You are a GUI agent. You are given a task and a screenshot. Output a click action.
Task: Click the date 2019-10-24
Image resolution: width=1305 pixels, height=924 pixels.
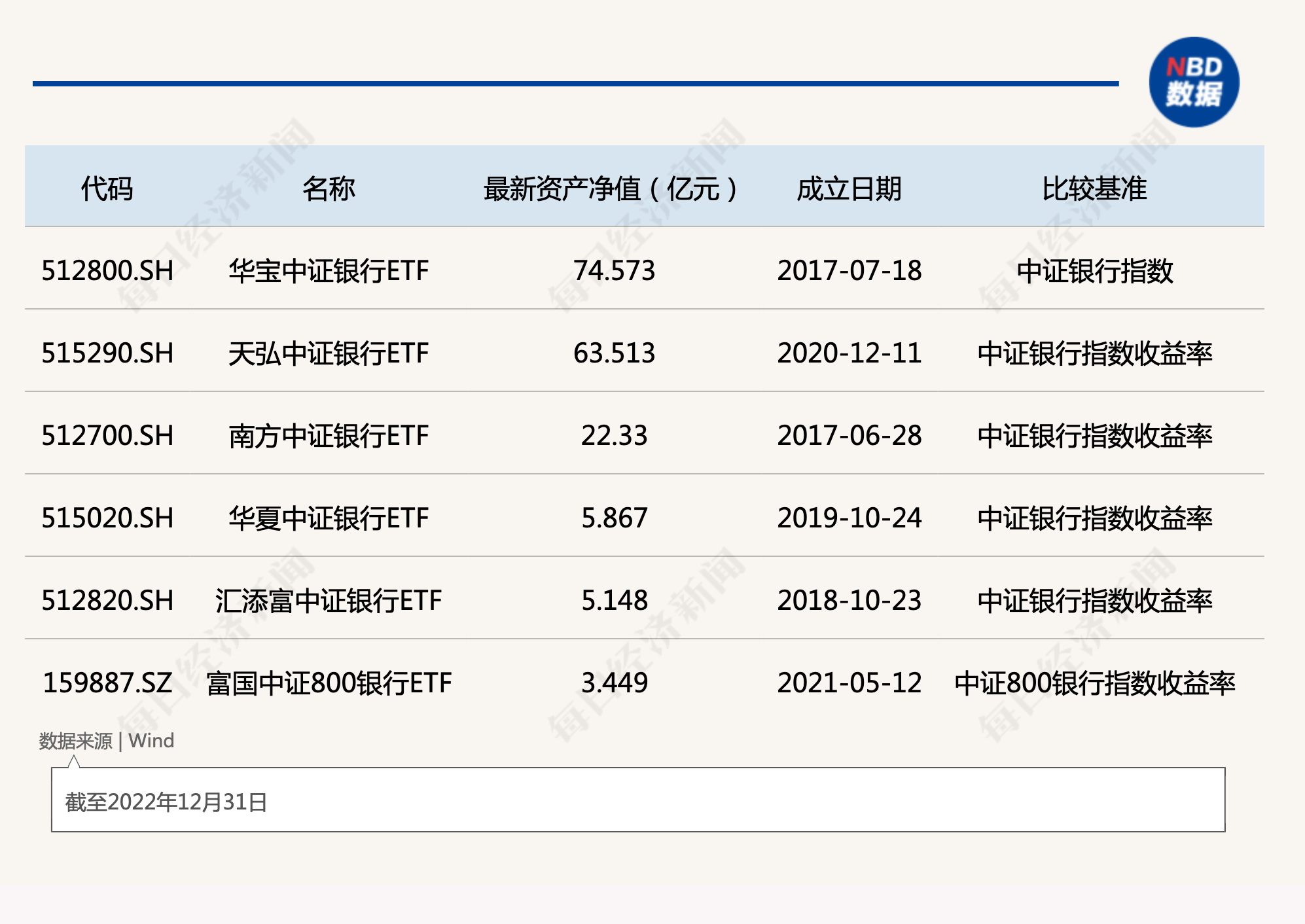[x=849, y=518]
